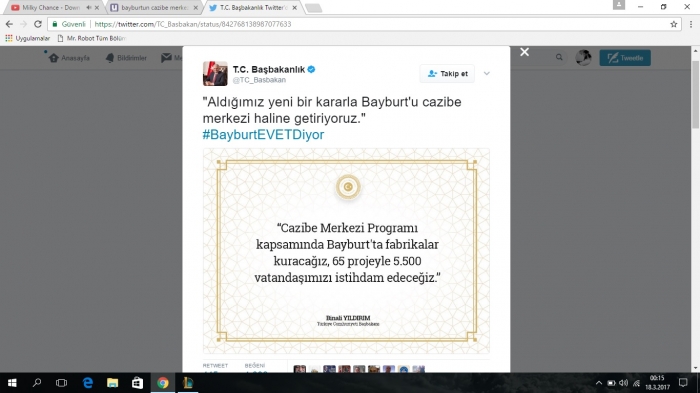Select the T.C. Başbakanlık Twitter tab
The height and width of the screenshot is (393, 700).
tap(253, 8)
